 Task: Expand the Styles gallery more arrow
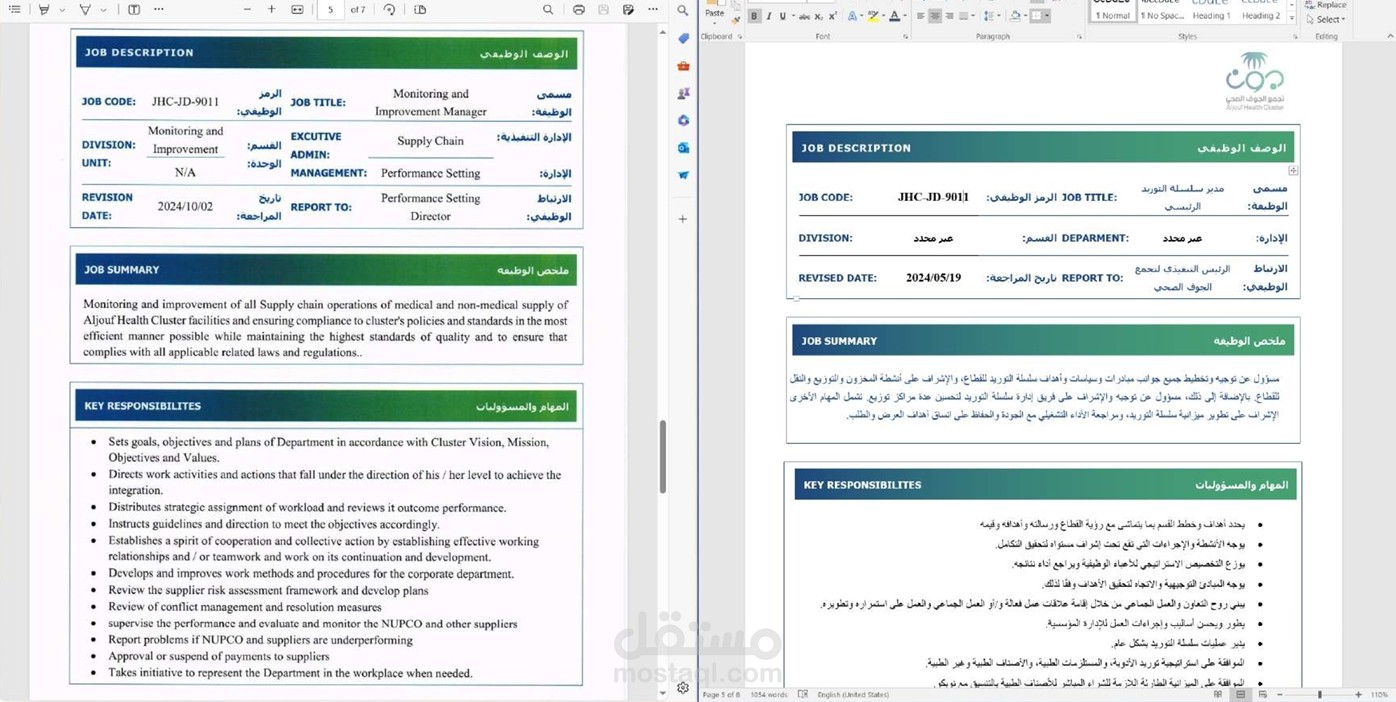click(x=1291, y=18)
